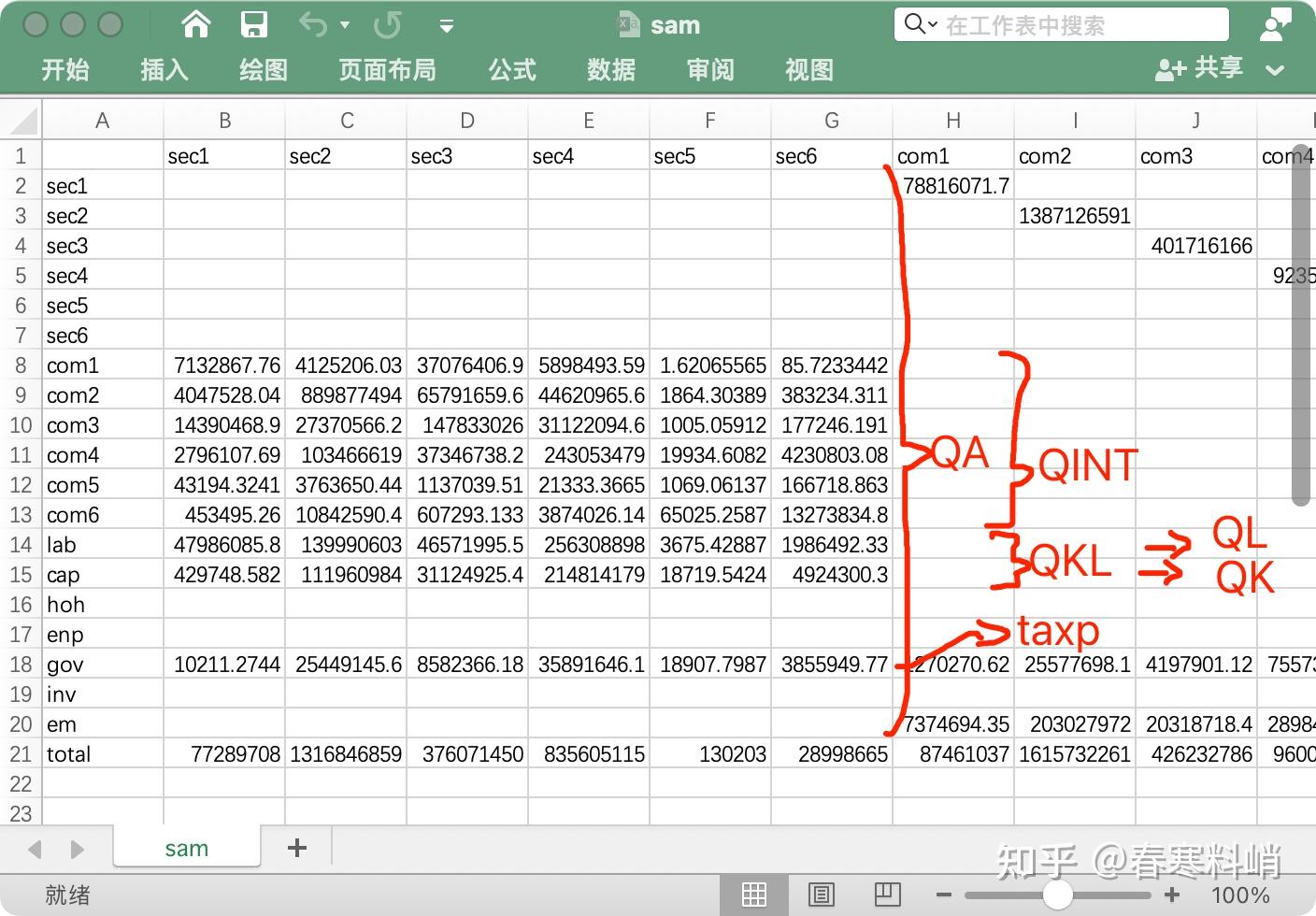Select cell with value 1387126591
The width and height of the screenshot is (1316, 916).
click(1075, 216)
